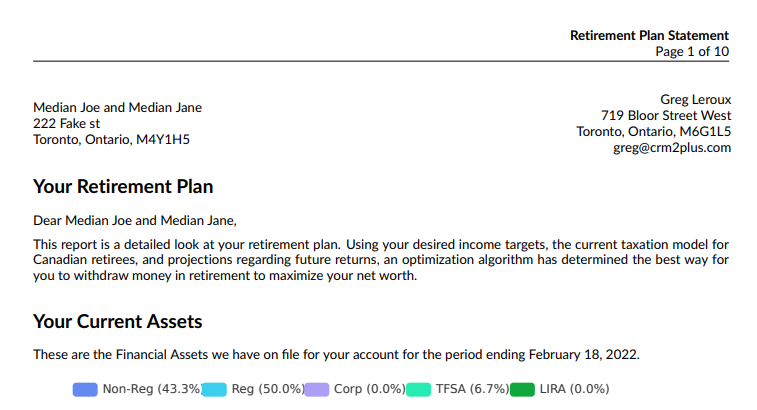
Task: Click the Page 1 of 10 indicator
Action: point(692,51)
